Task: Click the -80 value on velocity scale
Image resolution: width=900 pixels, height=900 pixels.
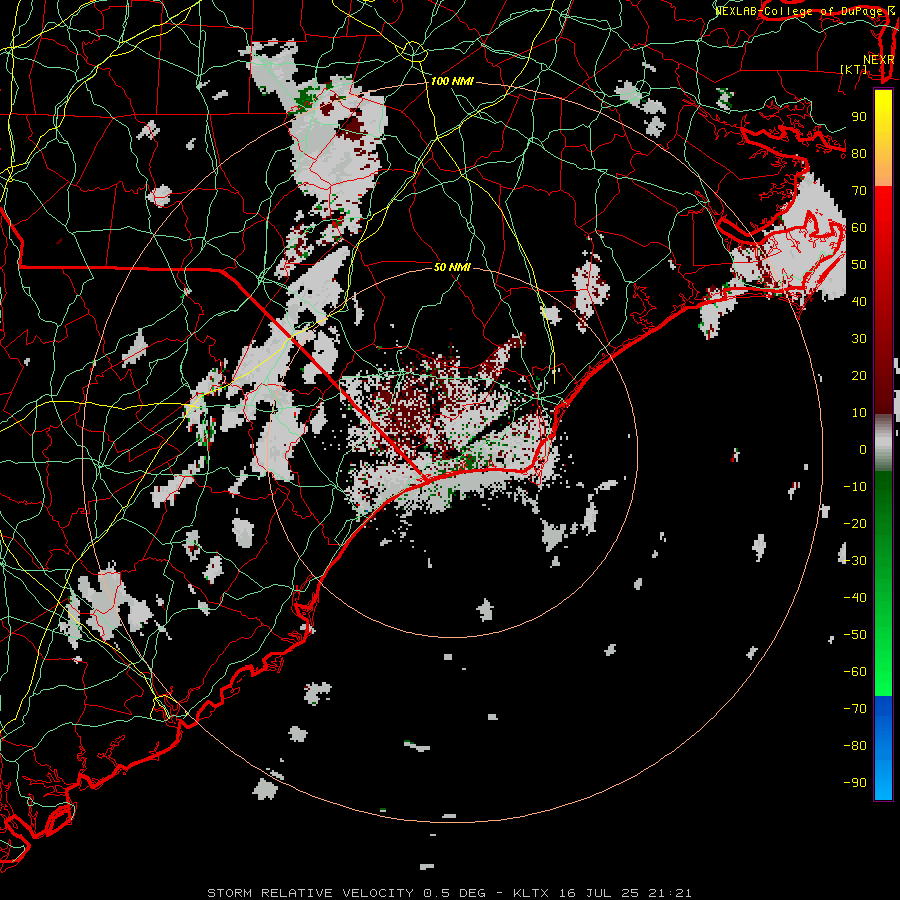Action: click(855, 746)
